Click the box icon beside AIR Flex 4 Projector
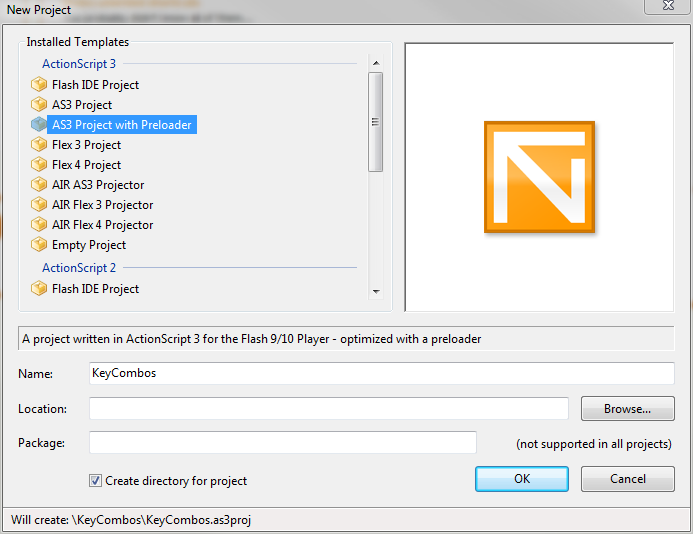 [39, 225]
